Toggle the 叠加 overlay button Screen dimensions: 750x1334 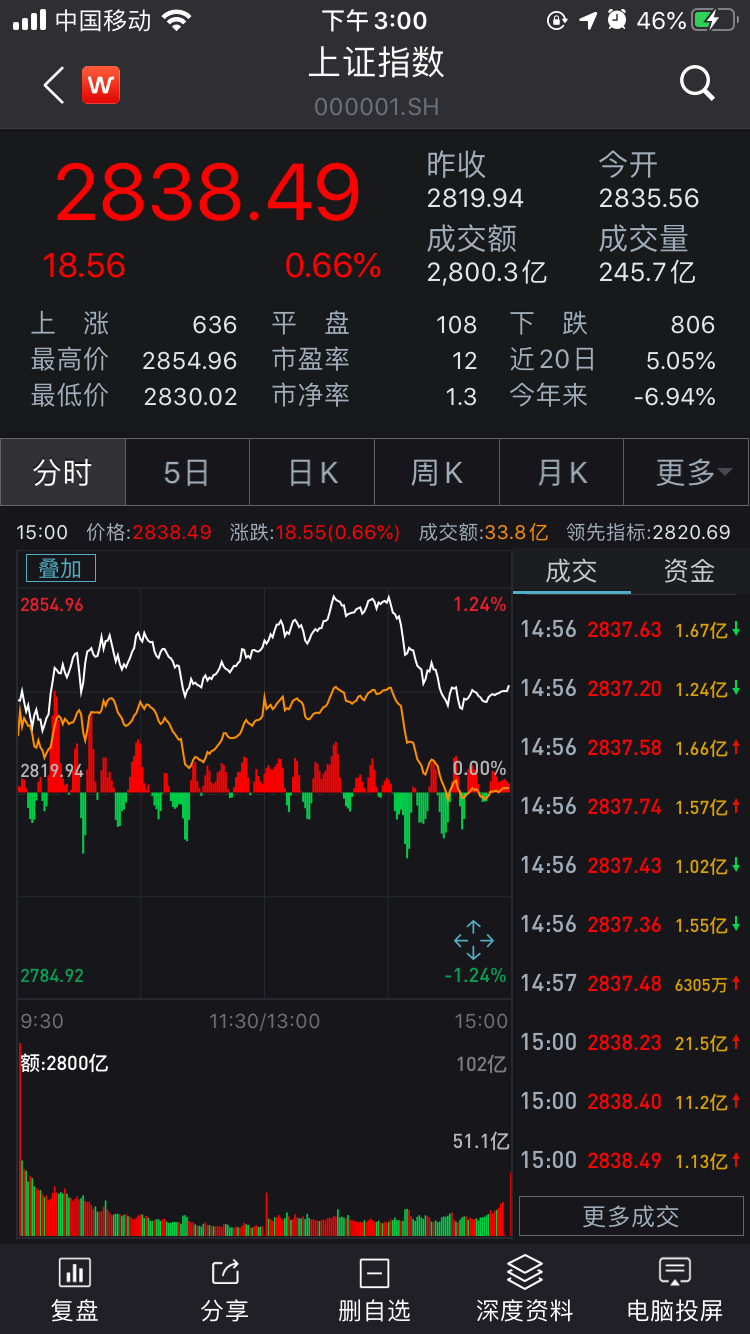pos(60,569)
